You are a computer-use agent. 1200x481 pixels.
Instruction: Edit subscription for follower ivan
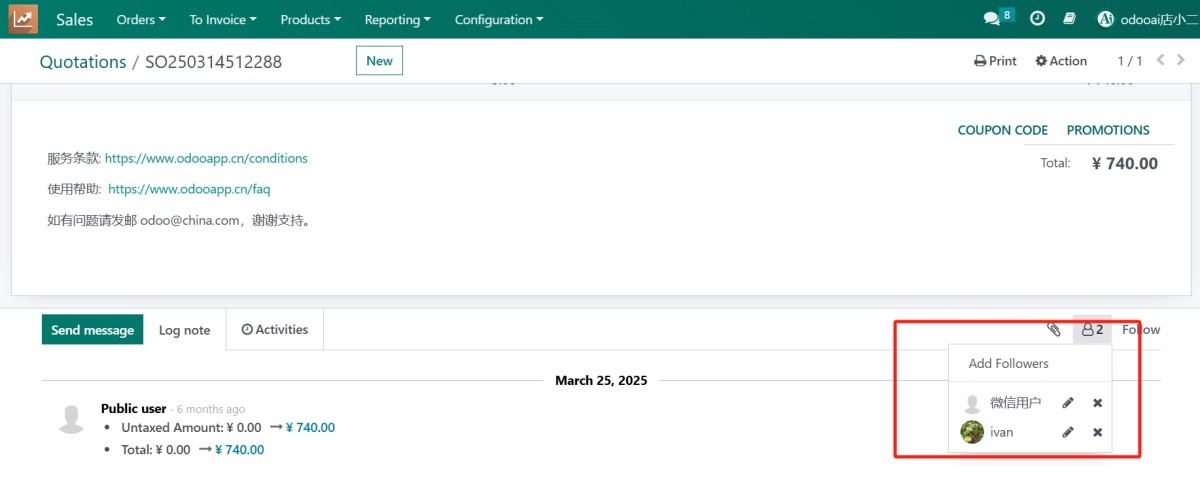tap(1068, 432)
